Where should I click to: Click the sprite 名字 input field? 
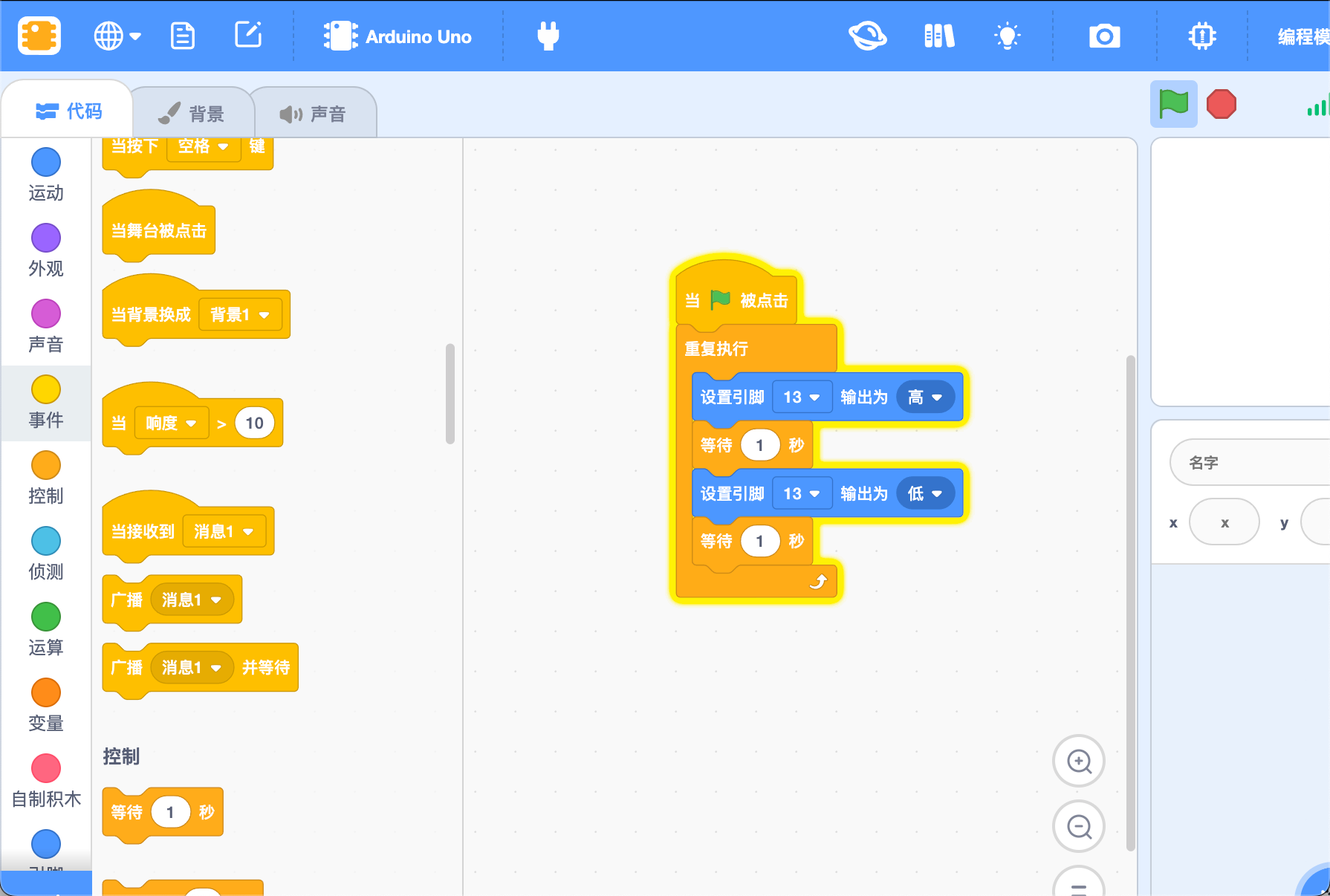[x=1250, y=462]
